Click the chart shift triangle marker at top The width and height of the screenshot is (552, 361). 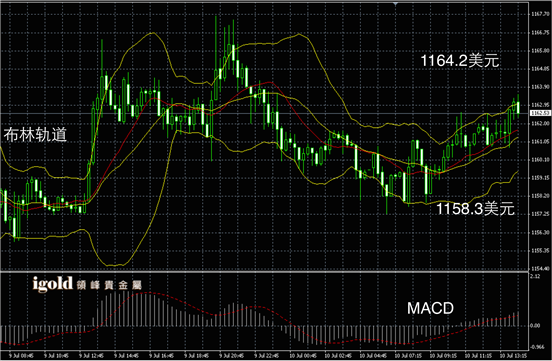tap(396, 4)
